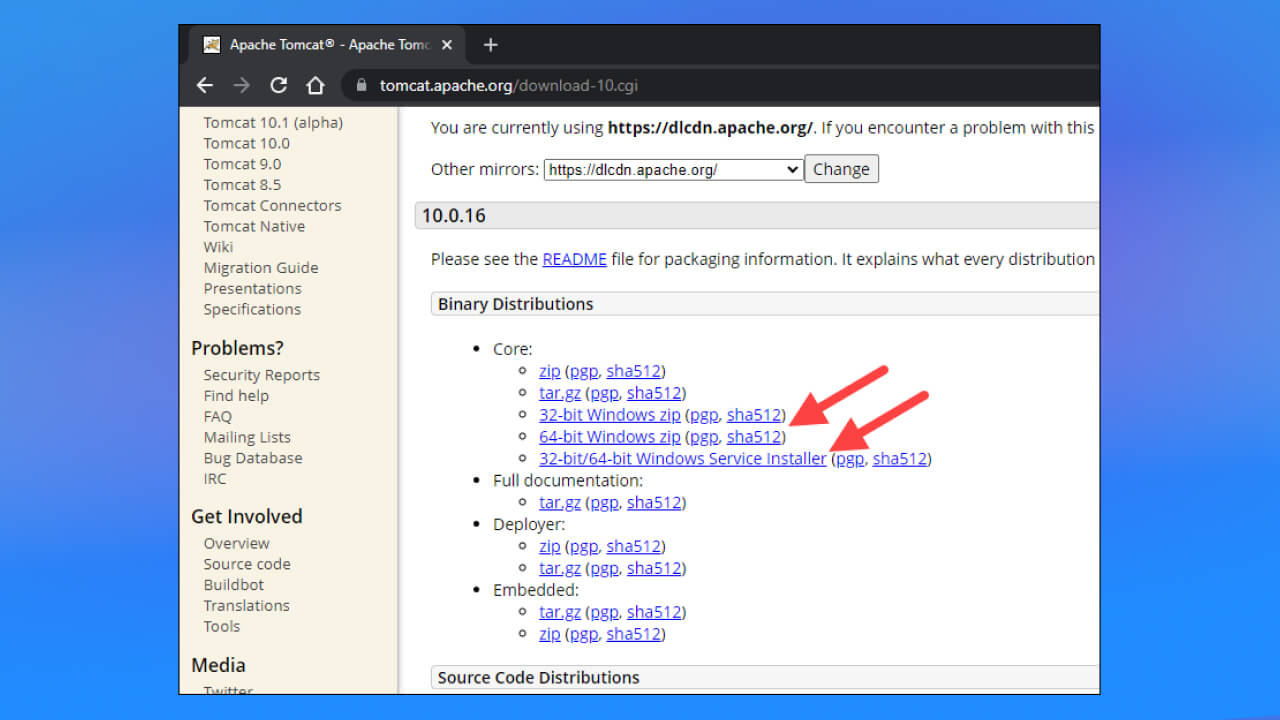Image resolution: width=1280 pixels, height=720 pixels.
Task: Click the padlock site security icon
Action: click(362, 86)
